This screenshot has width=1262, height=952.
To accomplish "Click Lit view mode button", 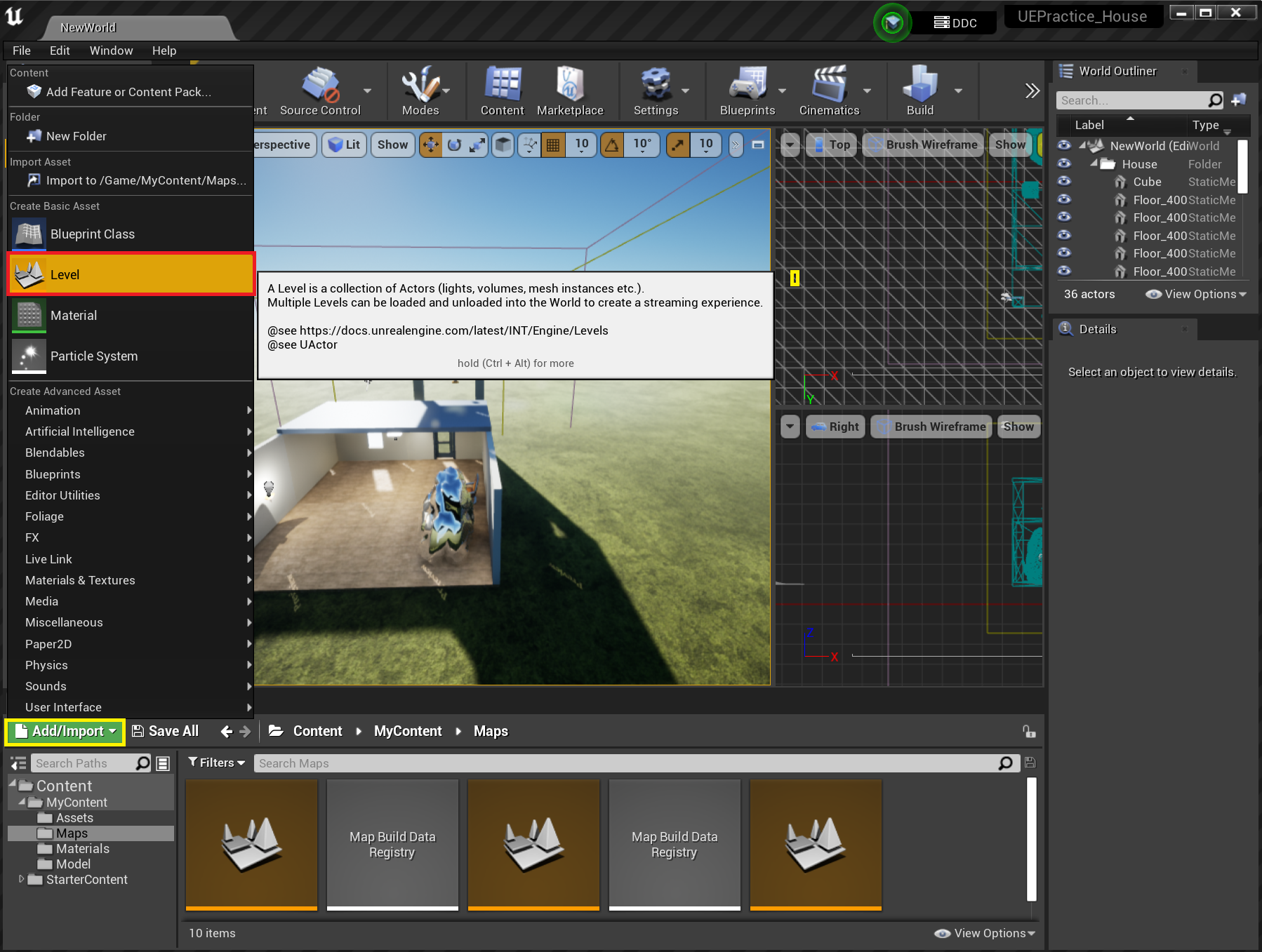I will point(345,145).
